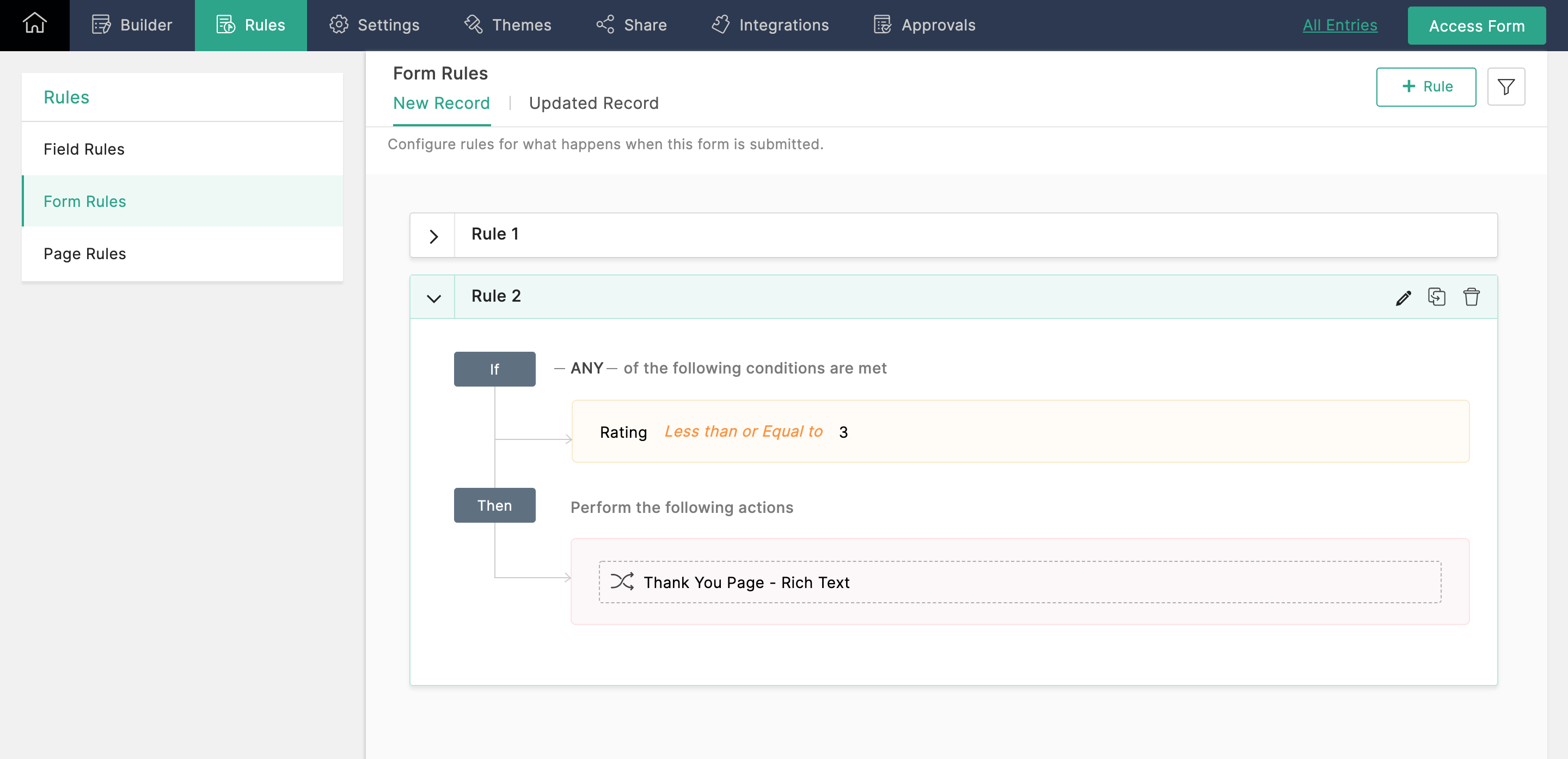Screen dimensions: 1568x759
Task: Expand Rule 1 with chevron
Action: pyautogui.click(x=433, y=236)
